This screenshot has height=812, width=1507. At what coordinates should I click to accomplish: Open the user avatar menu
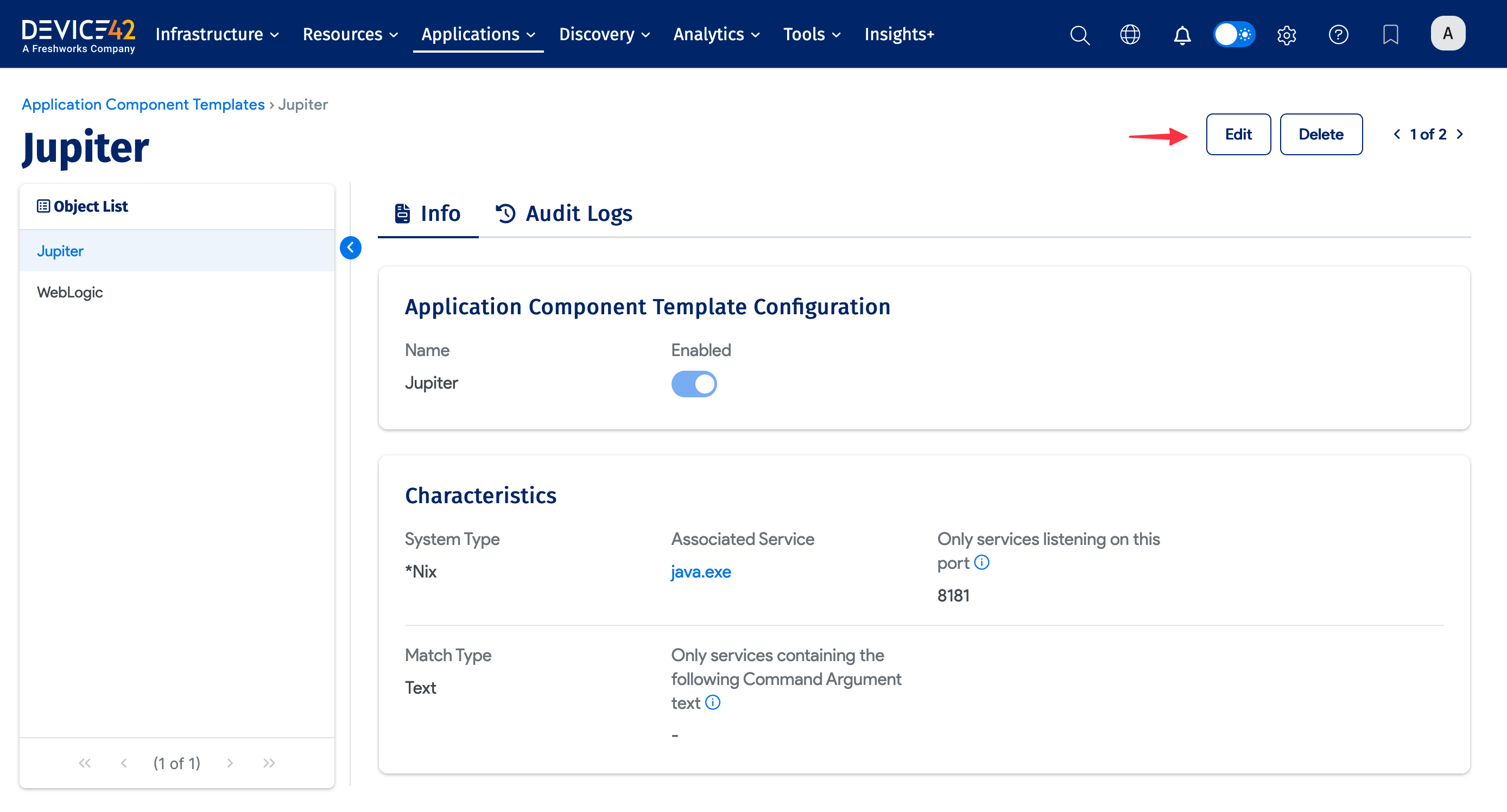(1448, 33)
